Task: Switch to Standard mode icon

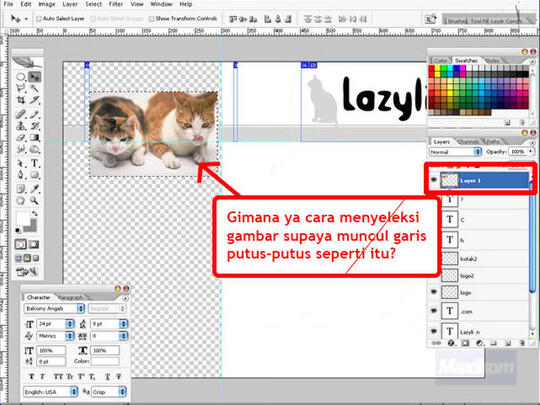Action: point(21,245)
